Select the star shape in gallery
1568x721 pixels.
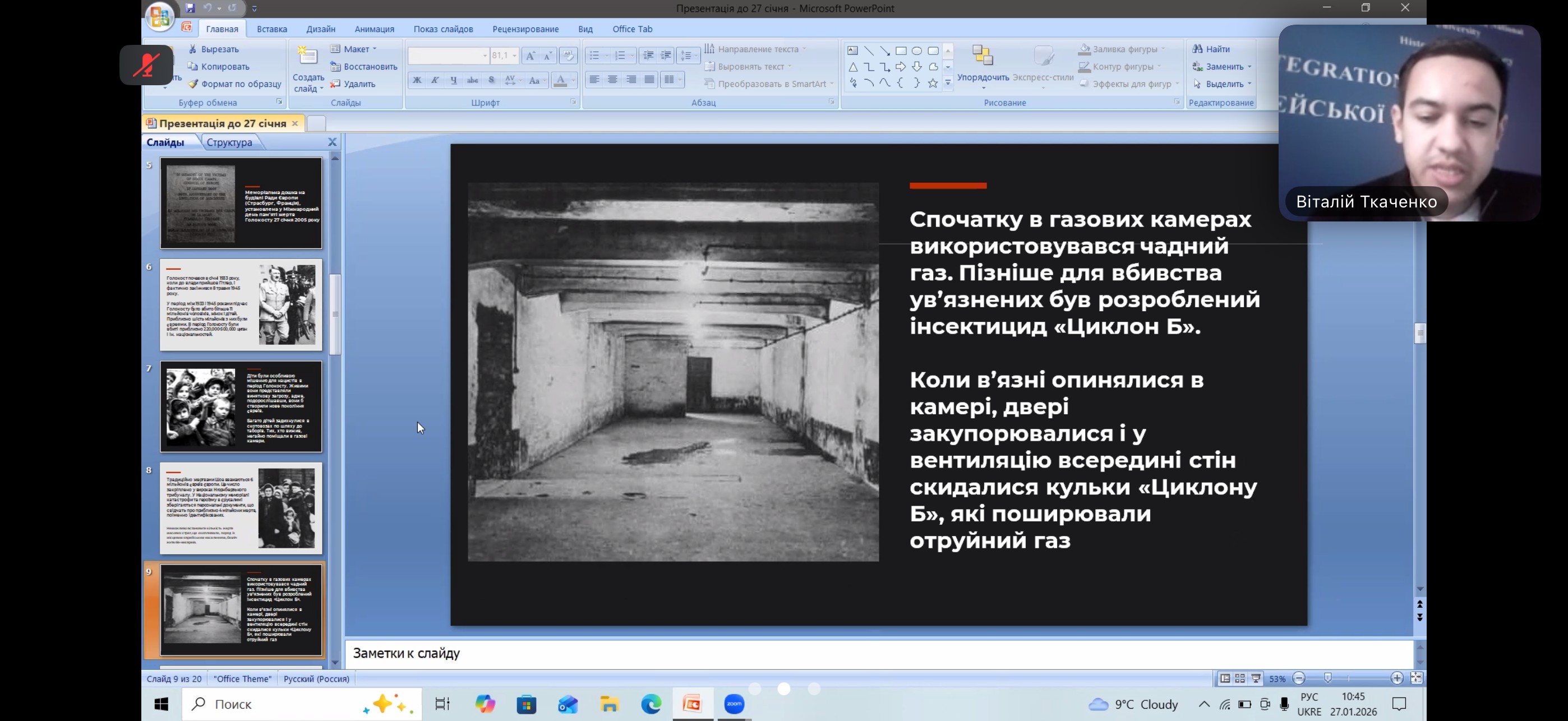coord(933,84)
